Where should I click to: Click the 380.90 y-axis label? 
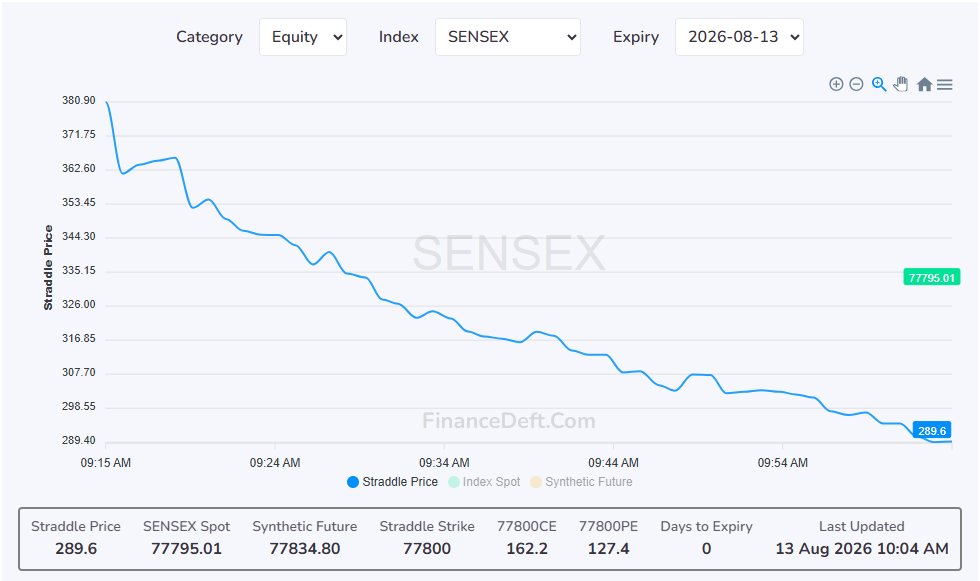(79, 101)
